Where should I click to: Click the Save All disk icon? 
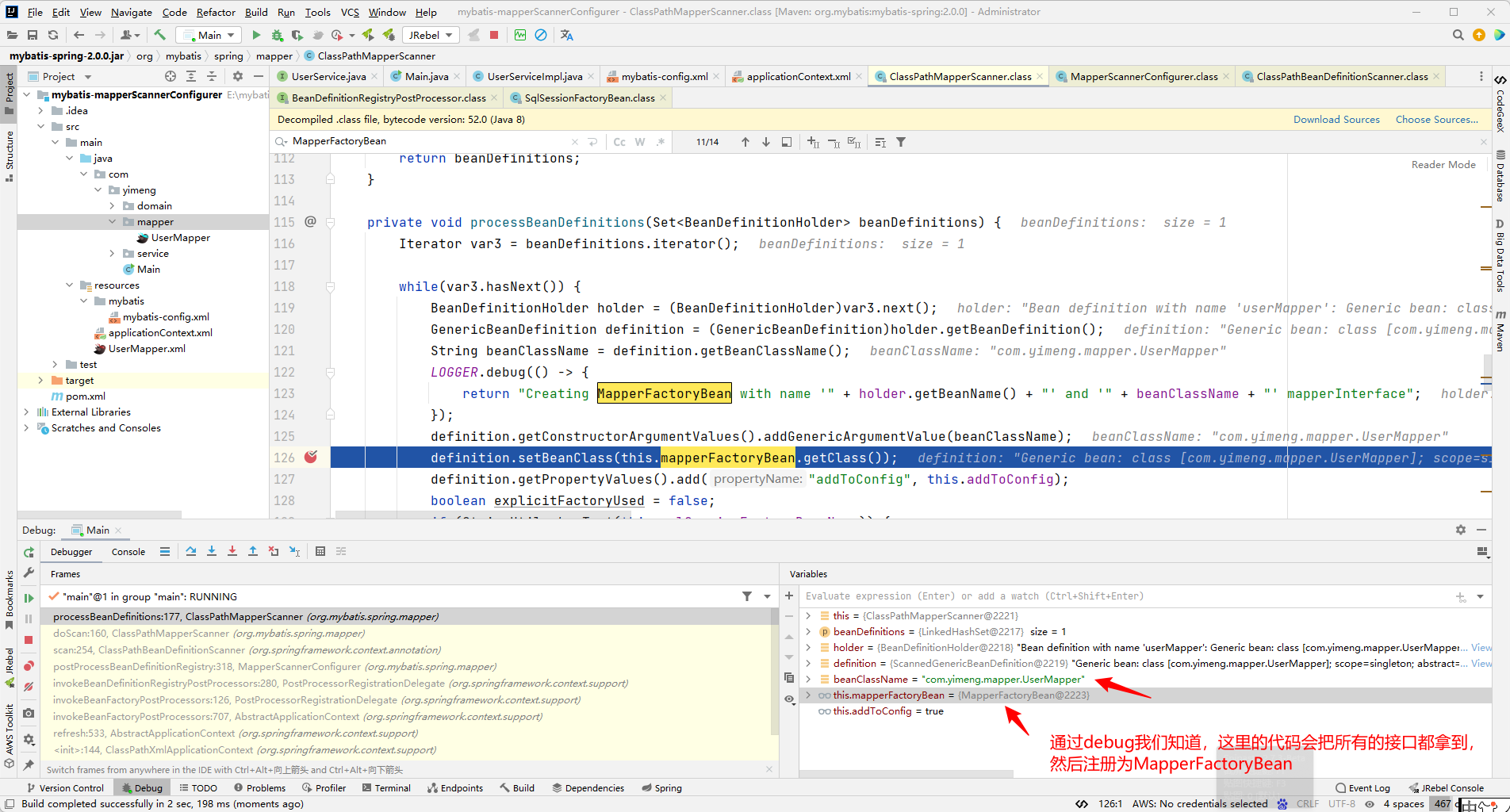(x=33, y=35)
